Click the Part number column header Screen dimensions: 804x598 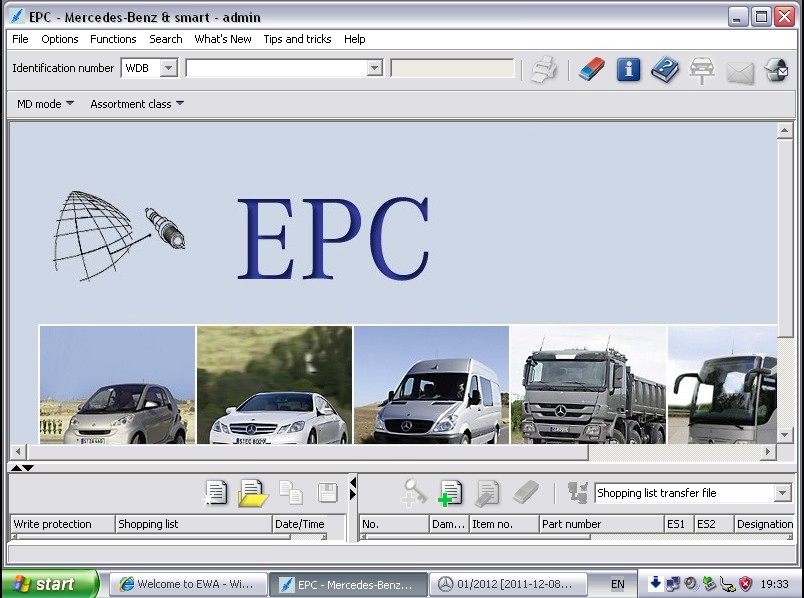tap(601, 524)
